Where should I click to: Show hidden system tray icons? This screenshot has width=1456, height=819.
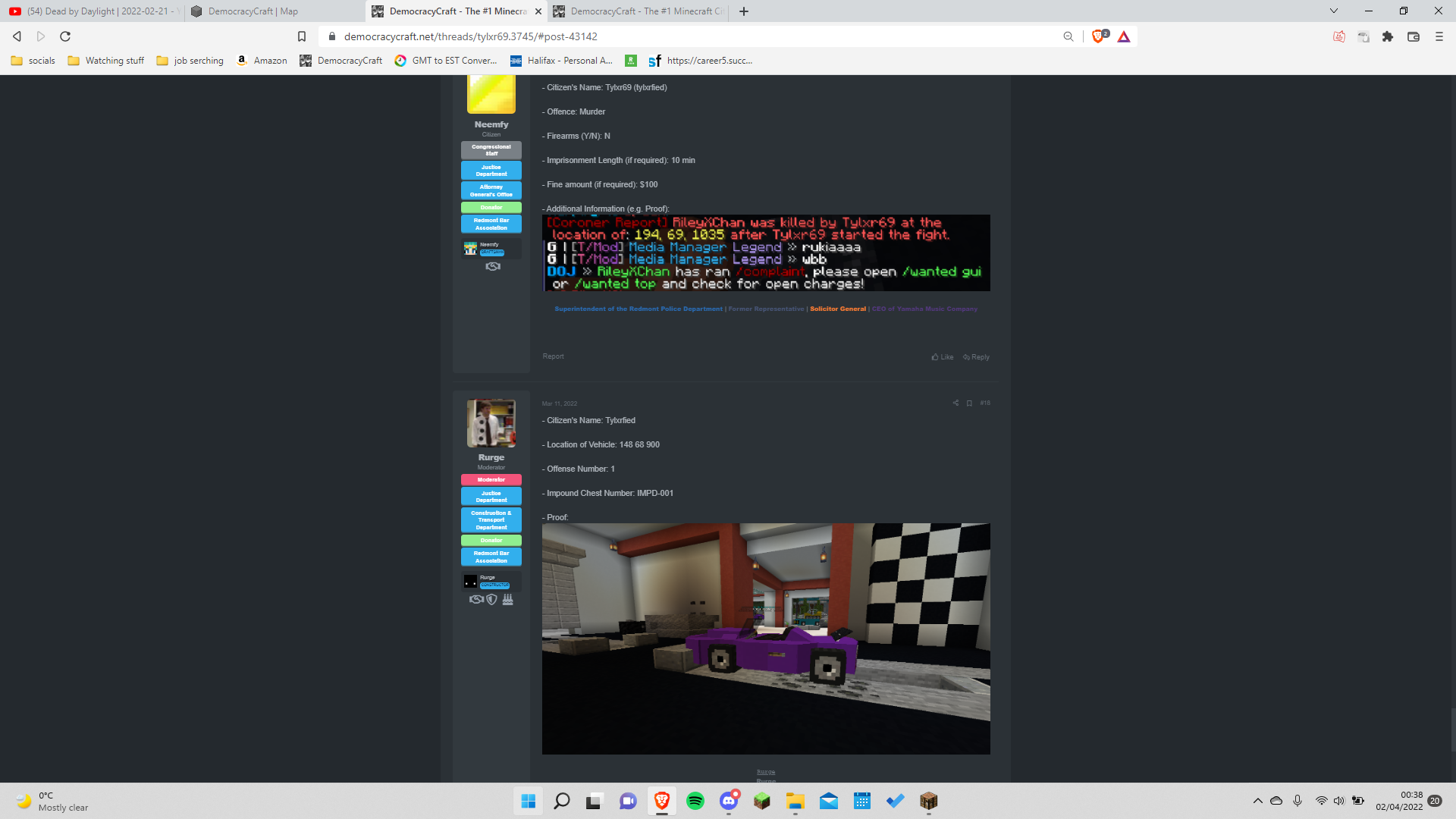(1258, 801)
